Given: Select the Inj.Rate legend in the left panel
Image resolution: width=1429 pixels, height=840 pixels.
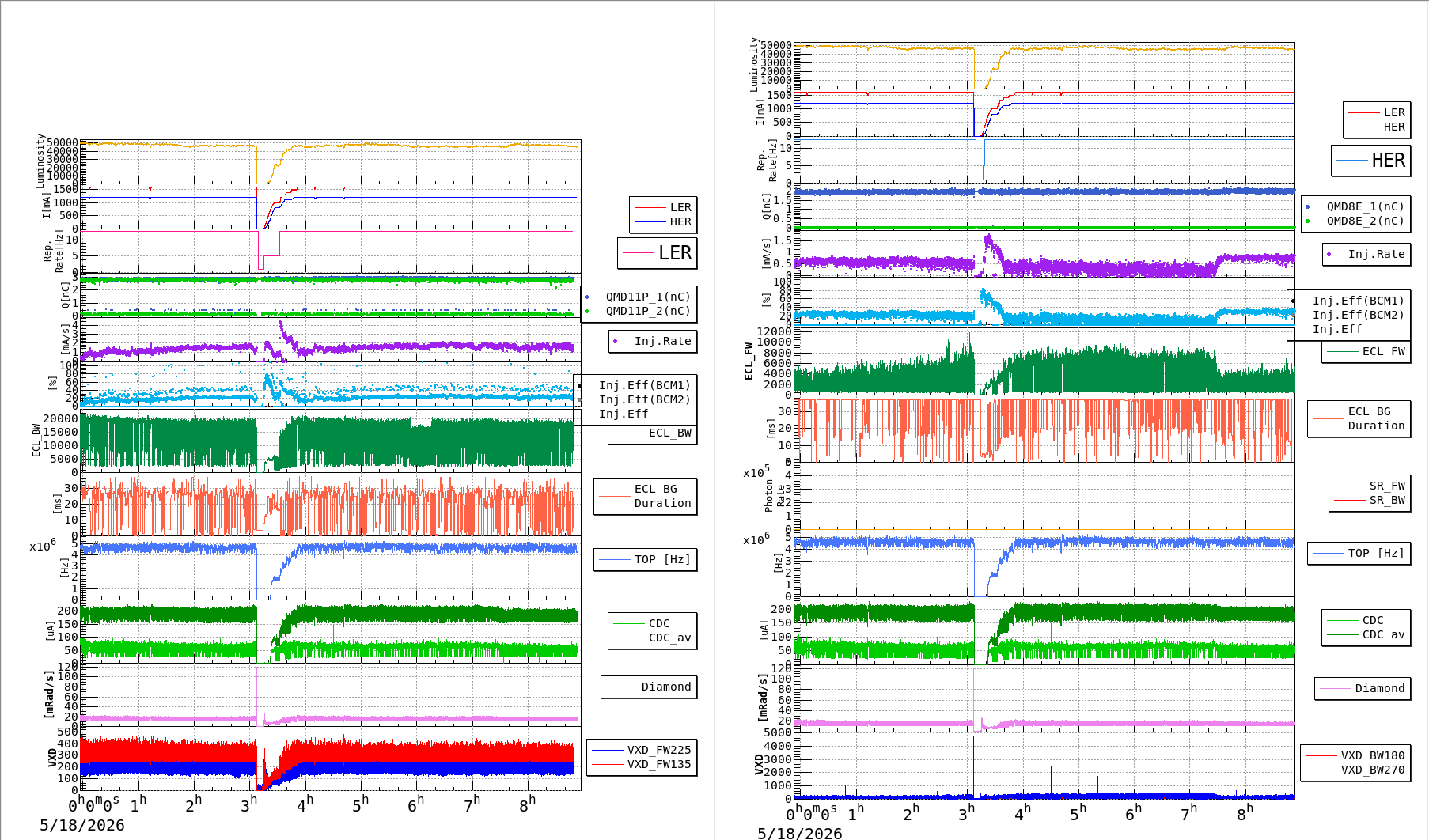Looking at the screenshot, I should (x=662, y=341).
